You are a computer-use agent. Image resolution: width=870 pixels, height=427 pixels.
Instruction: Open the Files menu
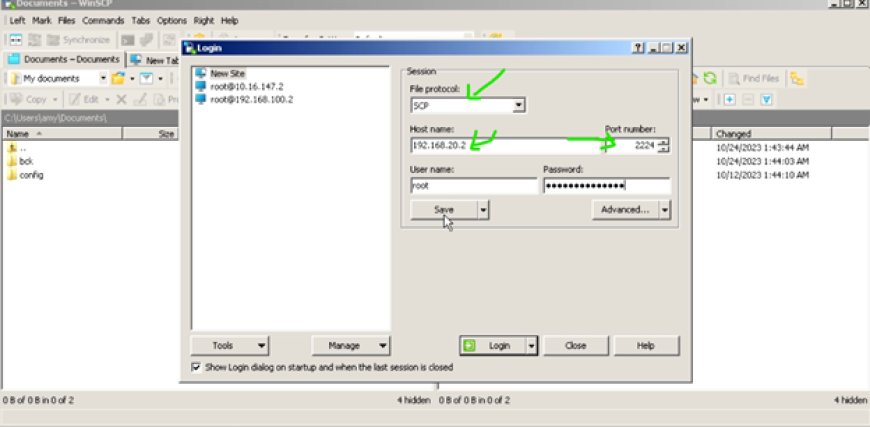[67, 21]
